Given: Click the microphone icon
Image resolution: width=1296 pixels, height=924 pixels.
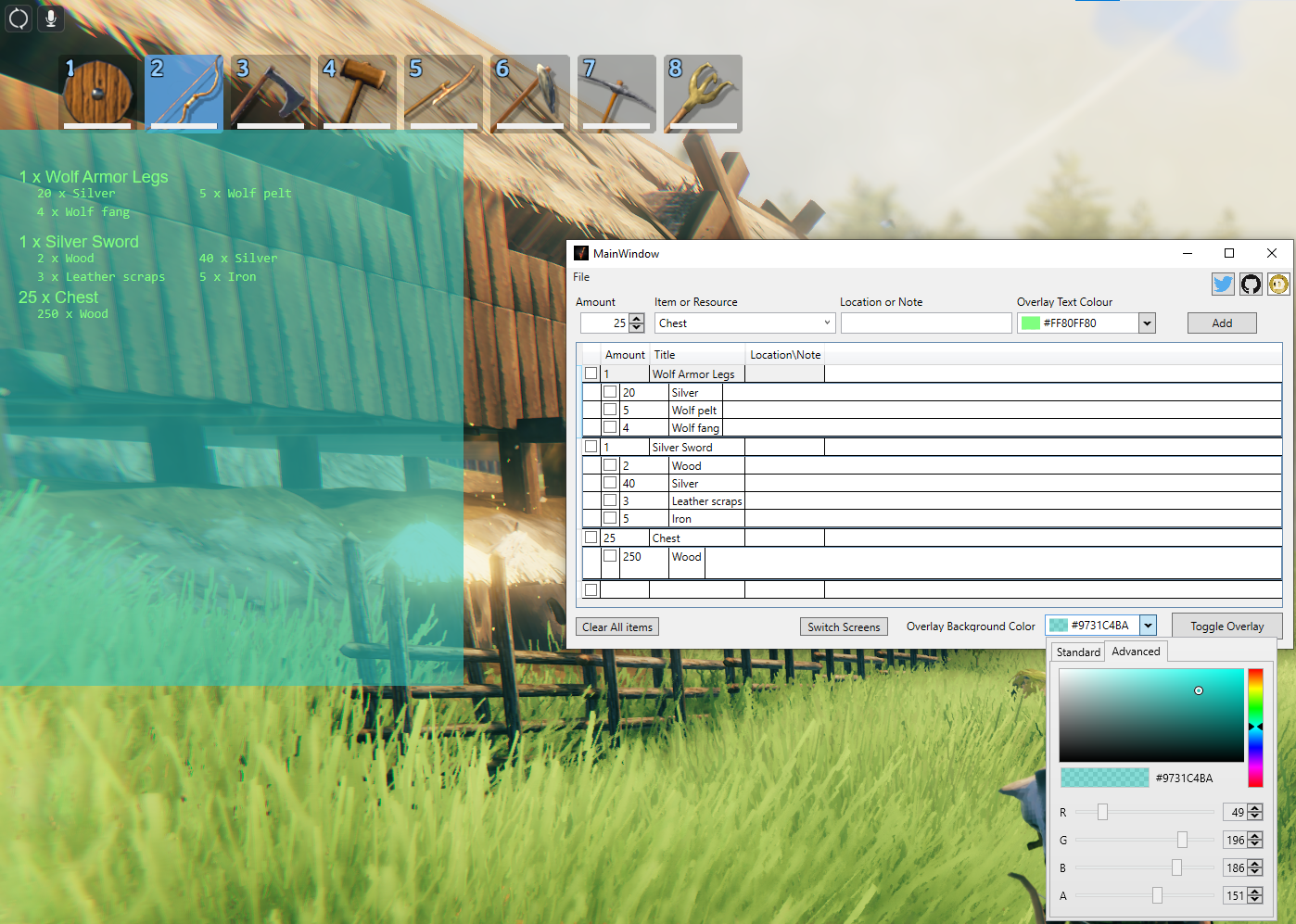Looking at the screenshot, I should (51, 18).
